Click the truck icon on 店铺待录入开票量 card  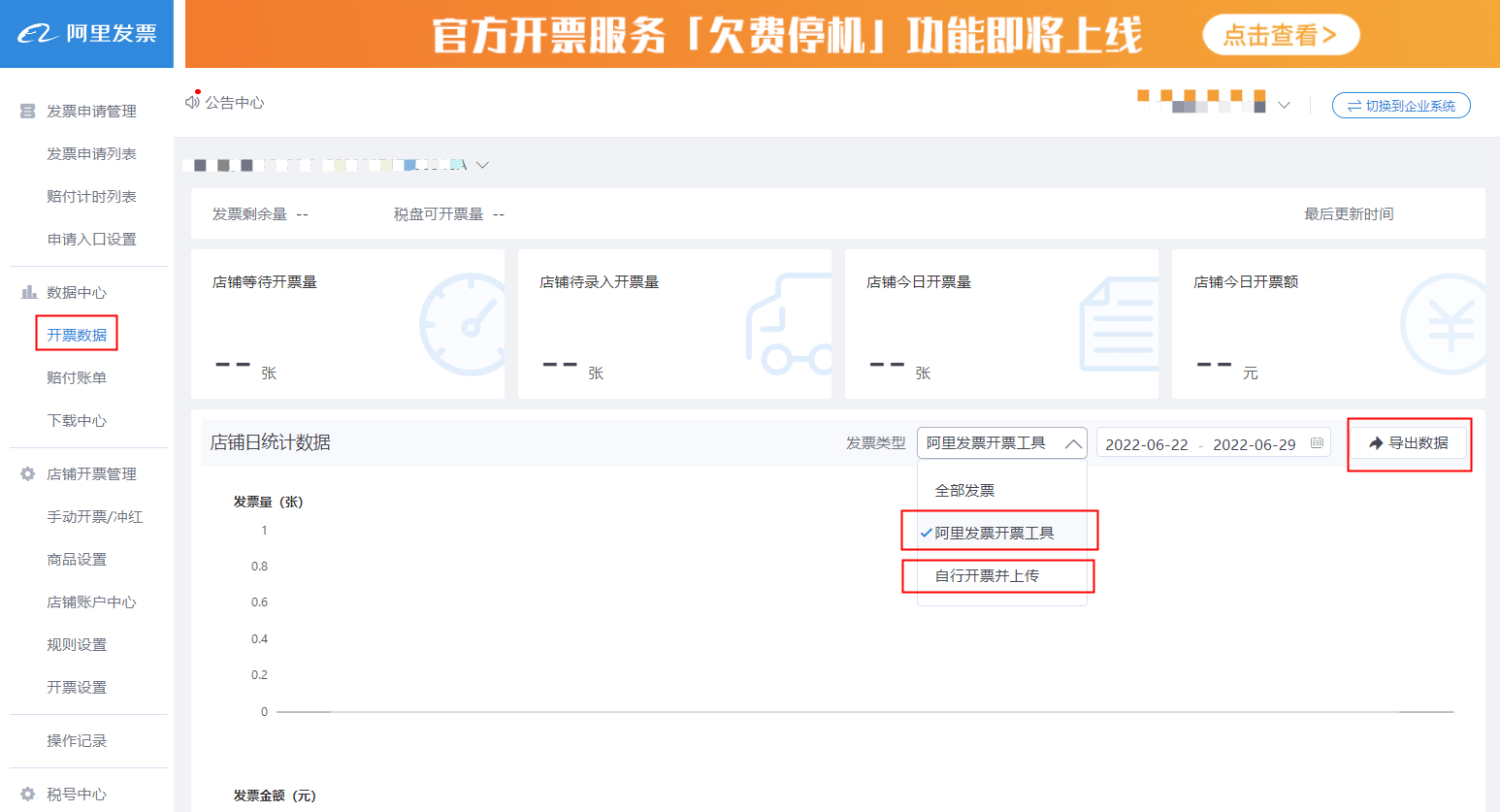point(789,325)
